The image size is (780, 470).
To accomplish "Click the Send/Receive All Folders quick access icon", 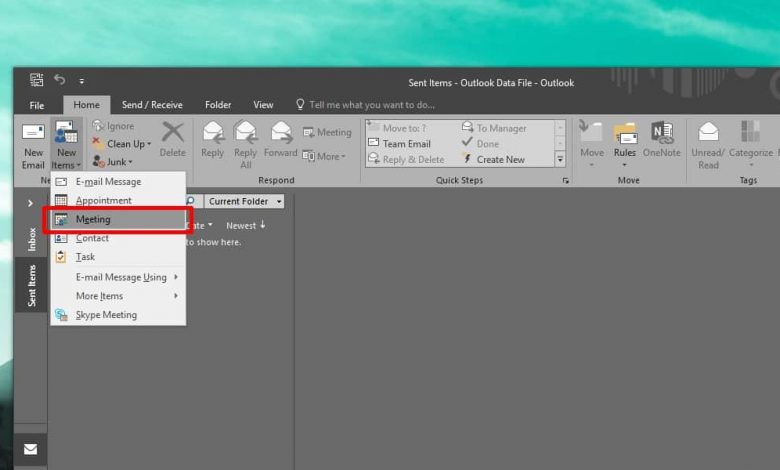I will click(x=36, y=80).
